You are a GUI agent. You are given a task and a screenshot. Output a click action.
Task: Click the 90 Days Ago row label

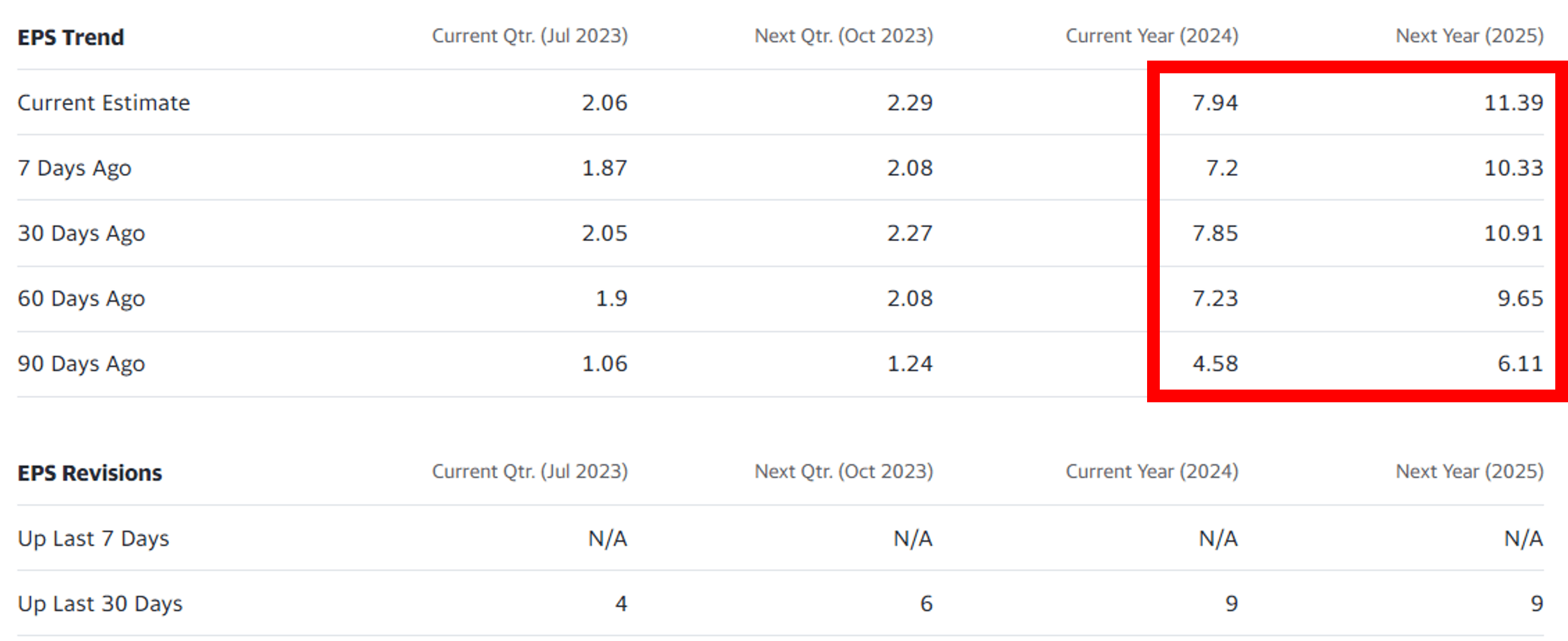pyautogui.click(x=81, y=364)
